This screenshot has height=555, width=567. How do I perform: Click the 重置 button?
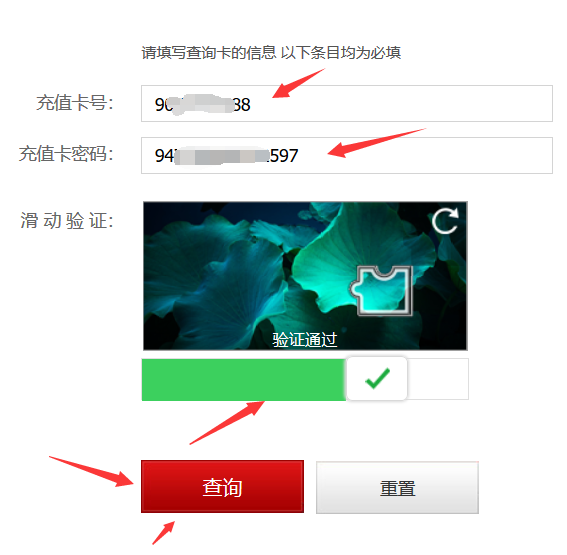point(397,487)
